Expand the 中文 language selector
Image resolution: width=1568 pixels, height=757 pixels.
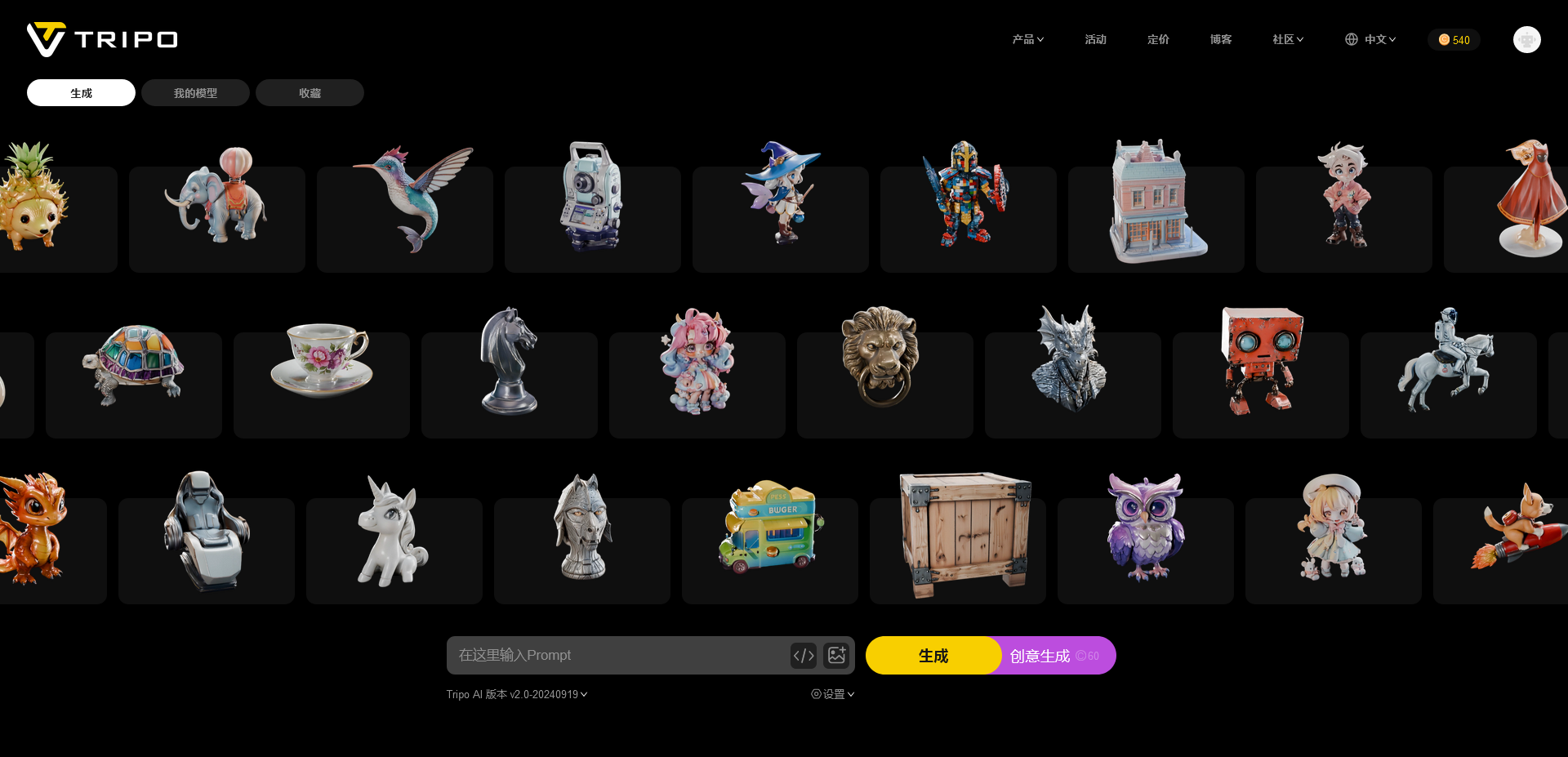point(1380,39)
